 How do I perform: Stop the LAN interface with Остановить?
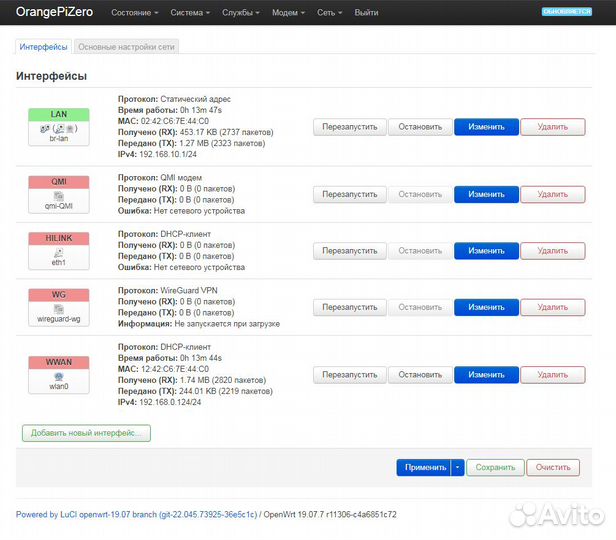(420, 127)
